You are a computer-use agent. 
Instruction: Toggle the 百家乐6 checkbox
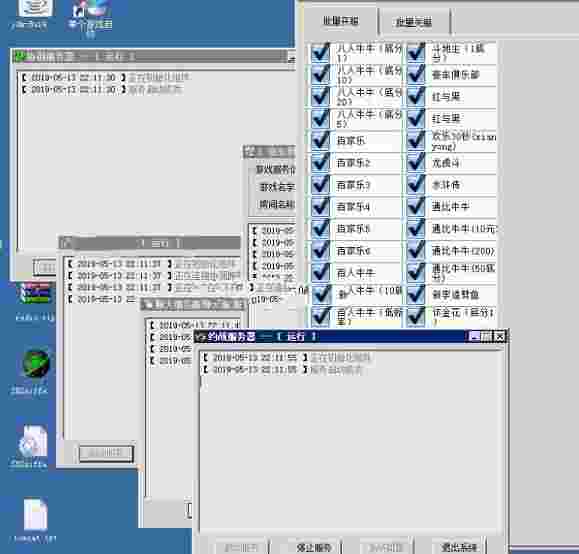point(320,251)
